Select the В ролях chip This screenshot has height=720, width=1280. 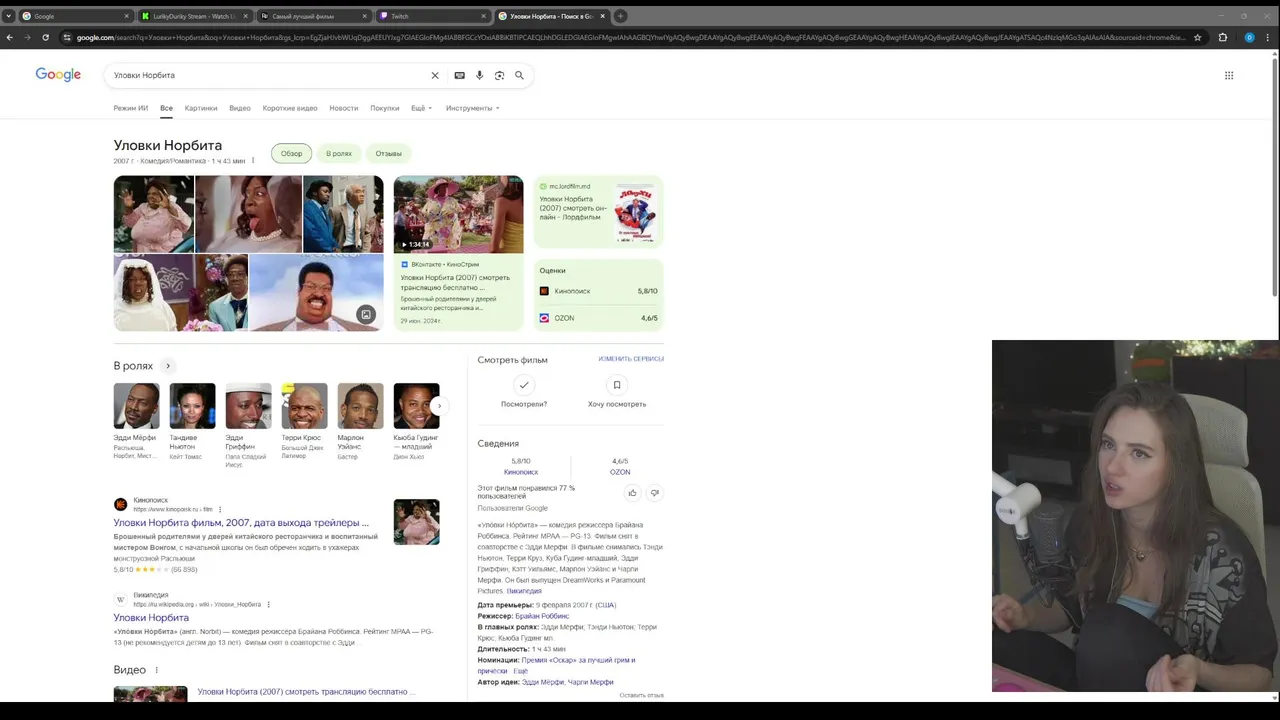point(339,154)
